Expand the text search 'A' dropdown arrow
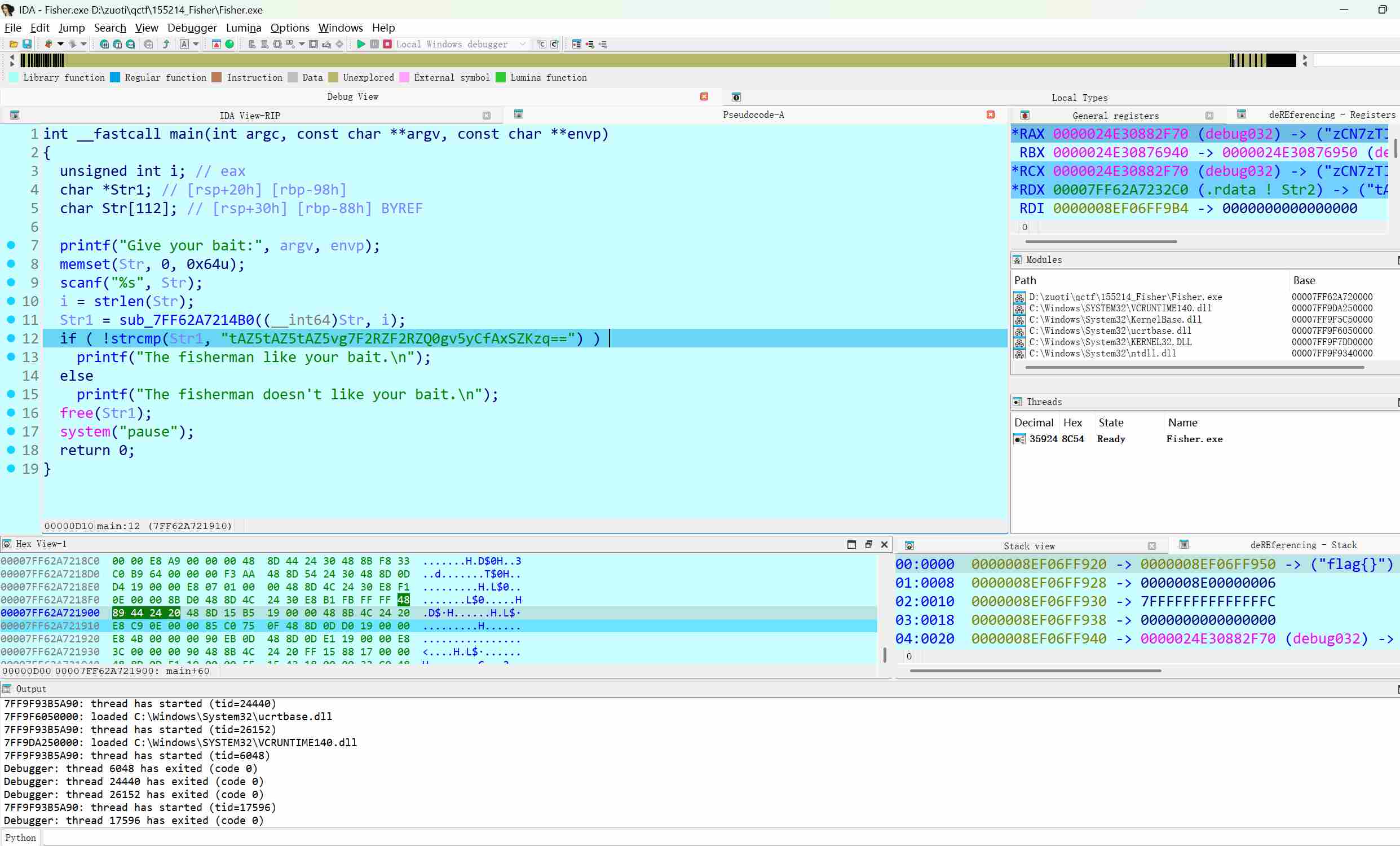 pos(196,44)
